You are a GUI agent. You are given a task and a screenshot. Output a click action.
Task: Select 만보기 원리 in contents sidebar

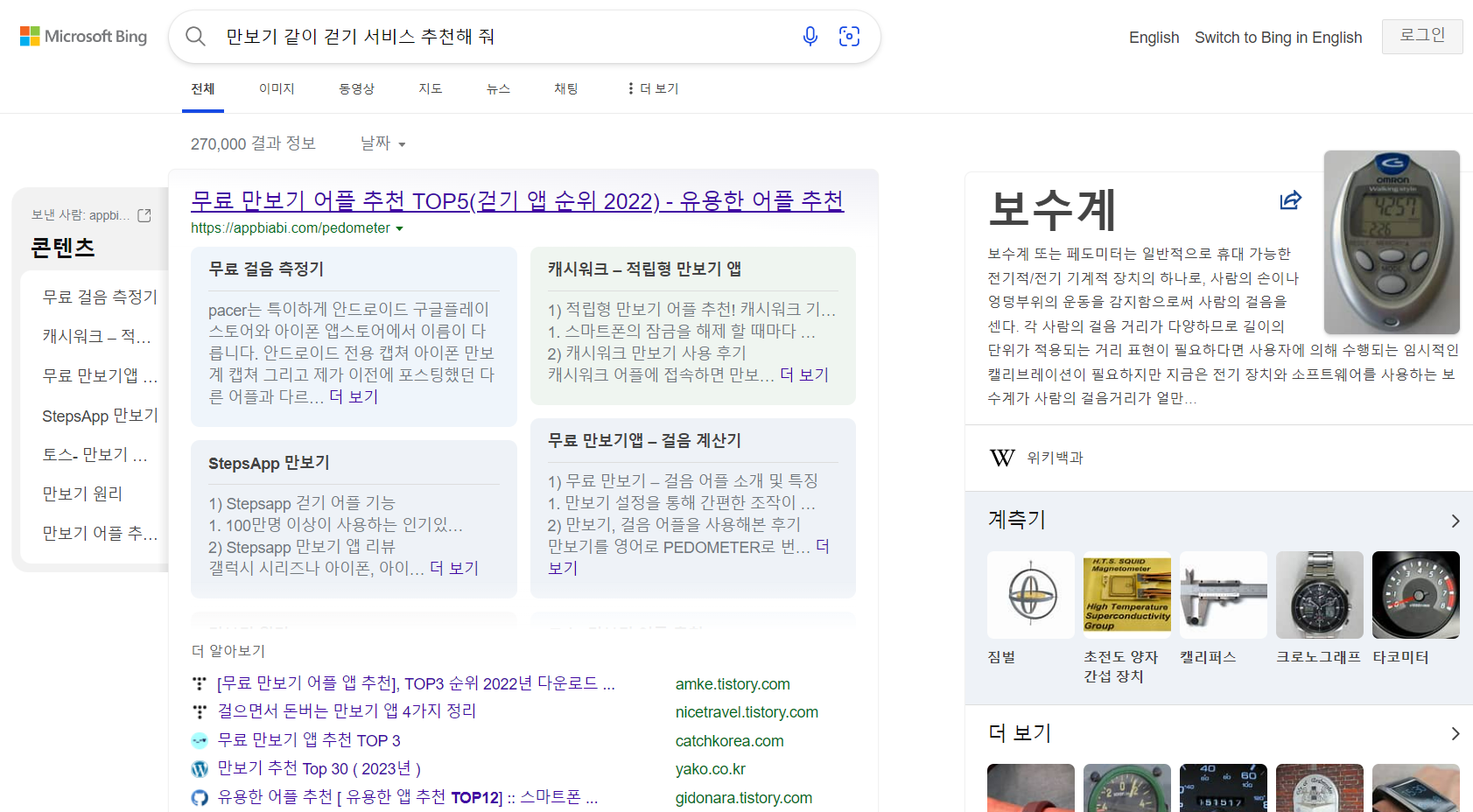(x=82, y=493)
